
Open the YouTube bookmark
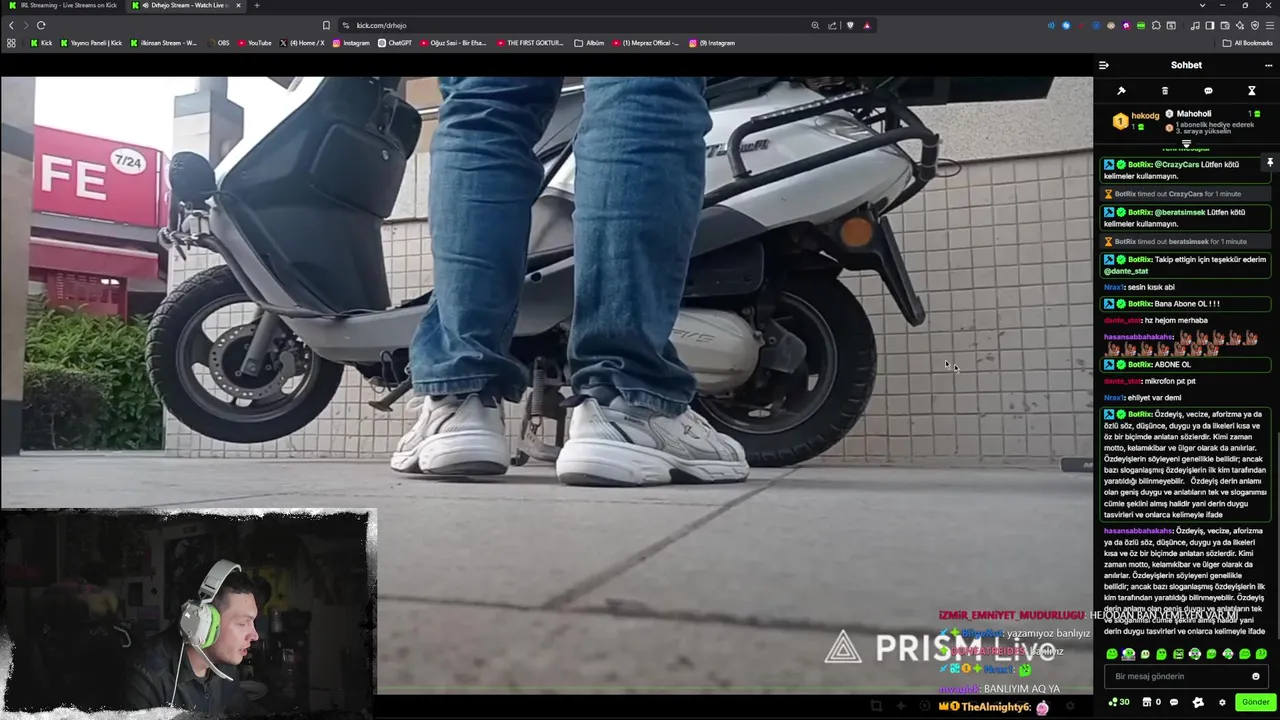pos(254,43)
